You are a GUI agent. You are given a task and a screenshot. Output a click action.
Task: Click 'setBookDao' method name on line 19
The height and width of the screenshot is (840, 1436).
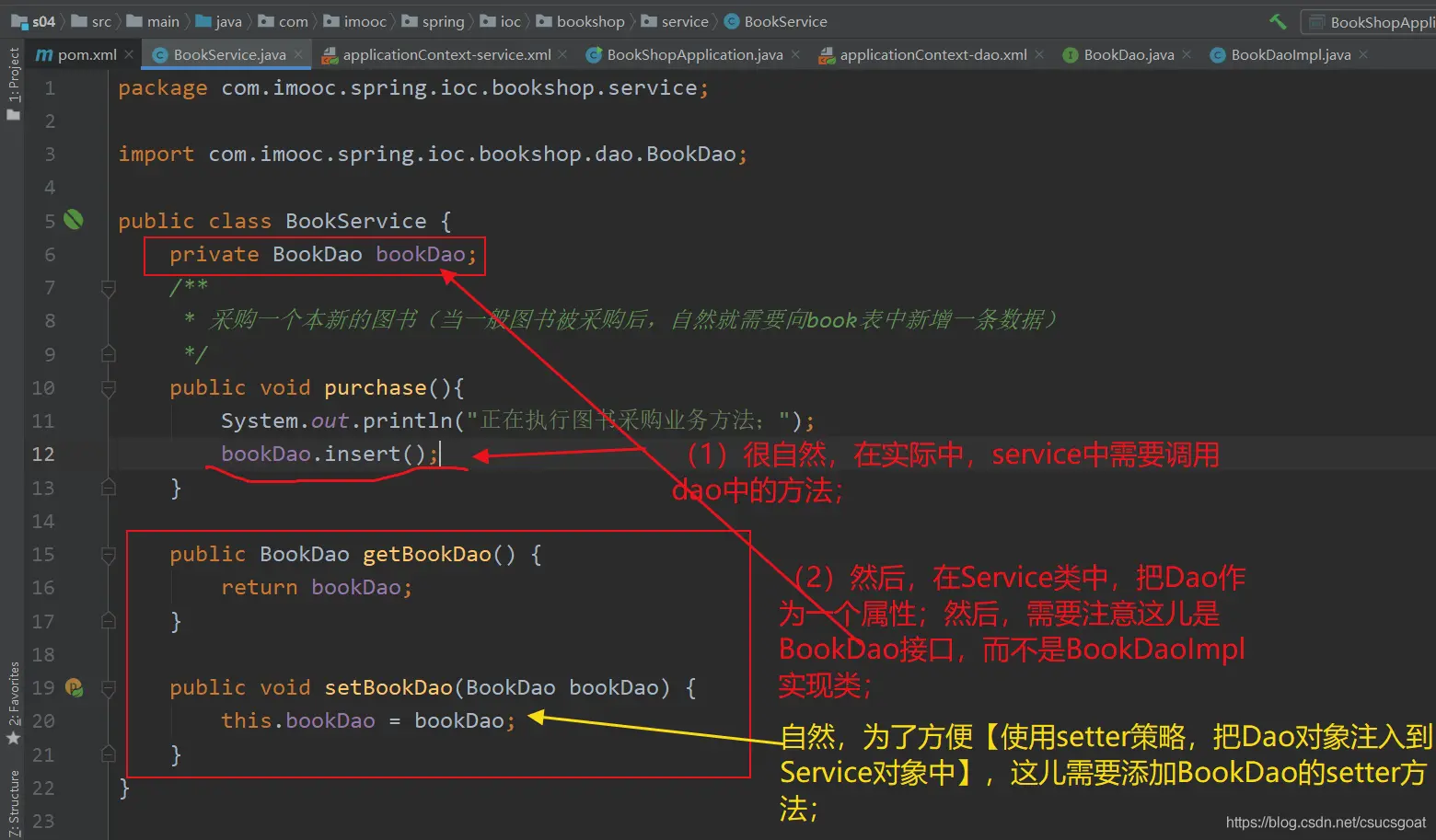pos(388,687)
